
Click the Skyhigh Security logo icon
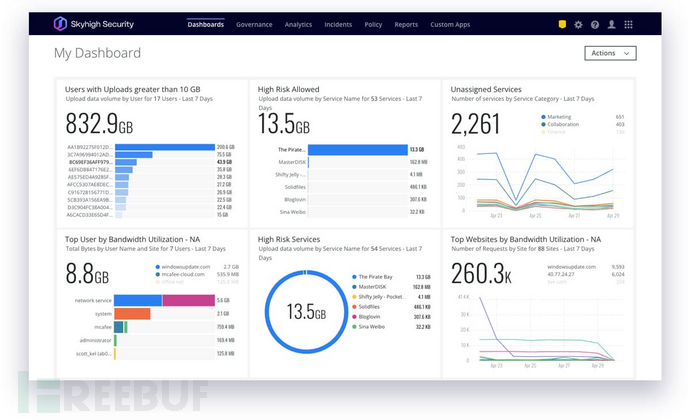tap(65, 23)
